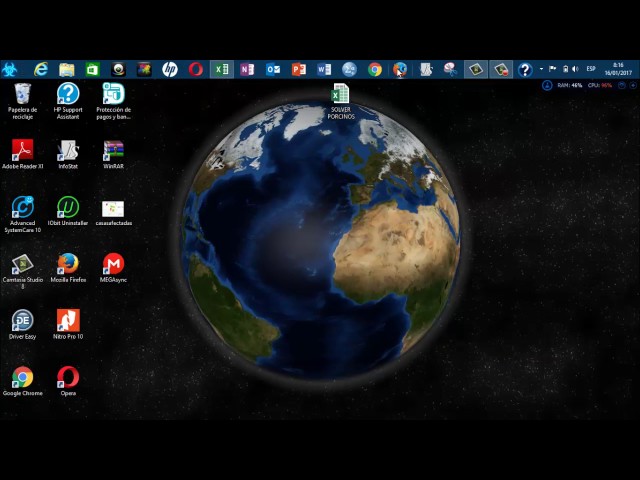Switch to Excel in the taskbar

point(222,69)
